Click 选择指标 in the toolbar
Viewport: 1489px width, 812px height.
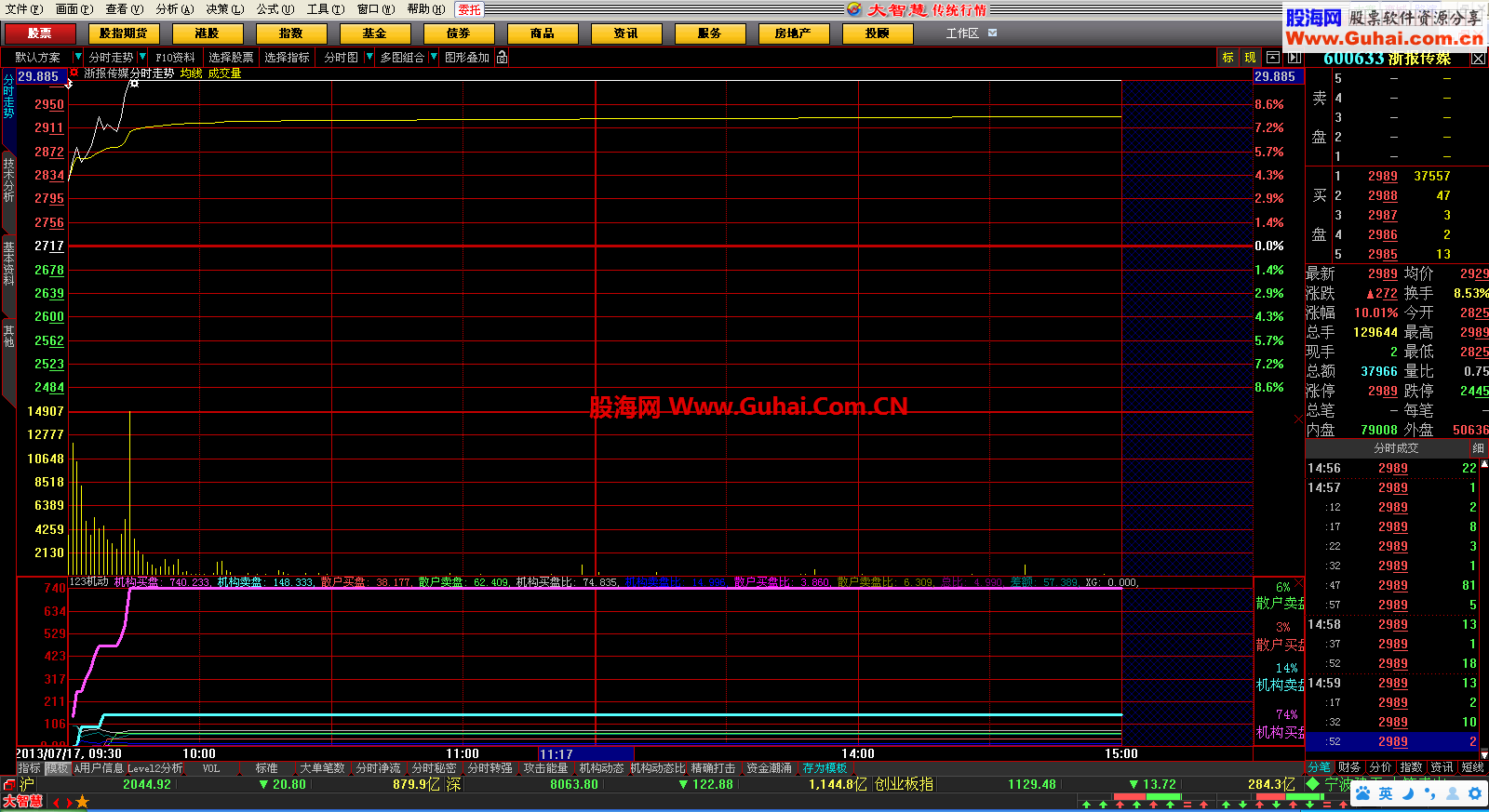pyautogui.click(x=287, y=58)
